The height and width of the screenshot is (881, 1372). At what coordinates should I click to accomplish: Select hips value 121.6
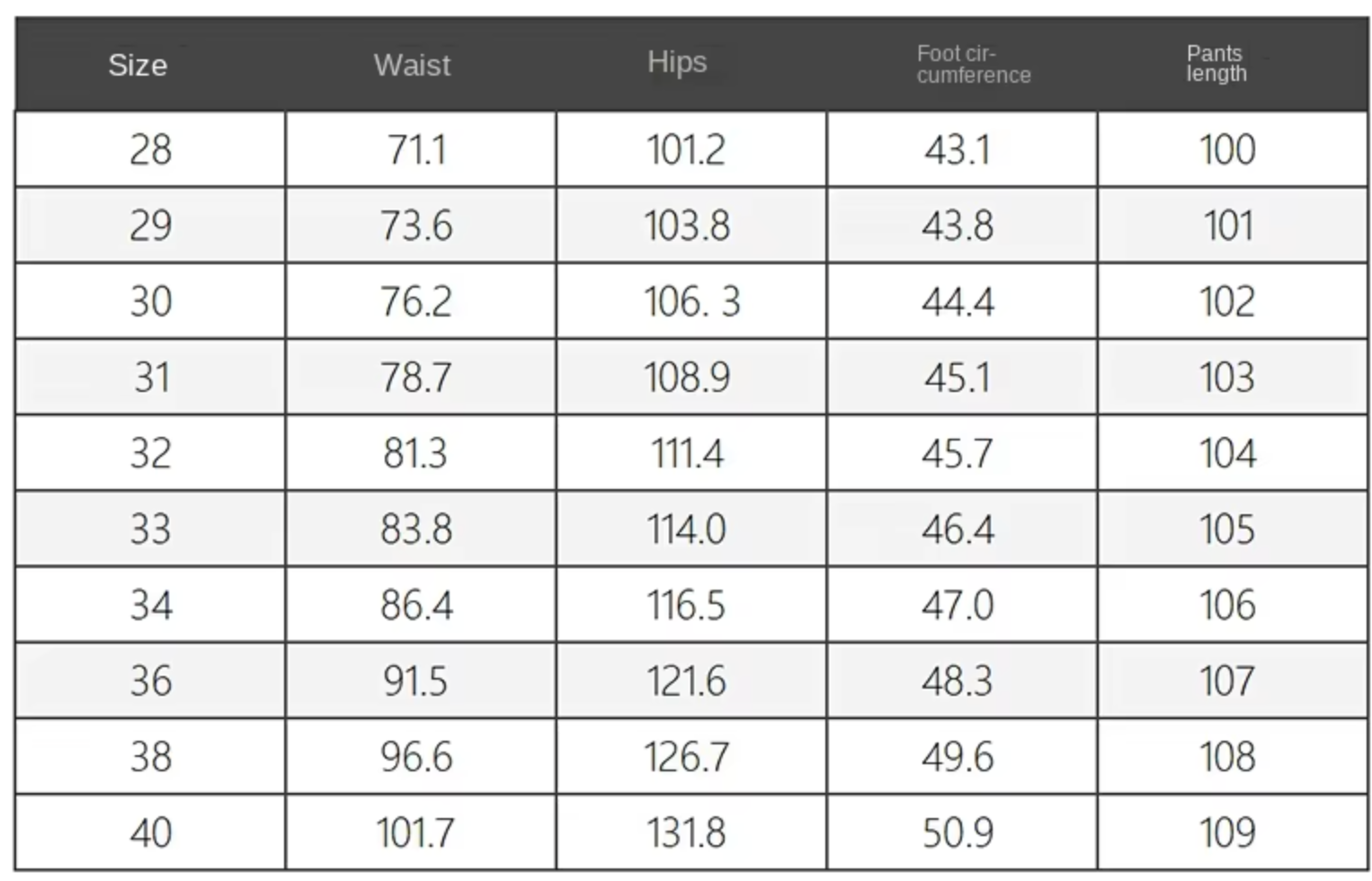pyautogui.click(x=686, y=681)
